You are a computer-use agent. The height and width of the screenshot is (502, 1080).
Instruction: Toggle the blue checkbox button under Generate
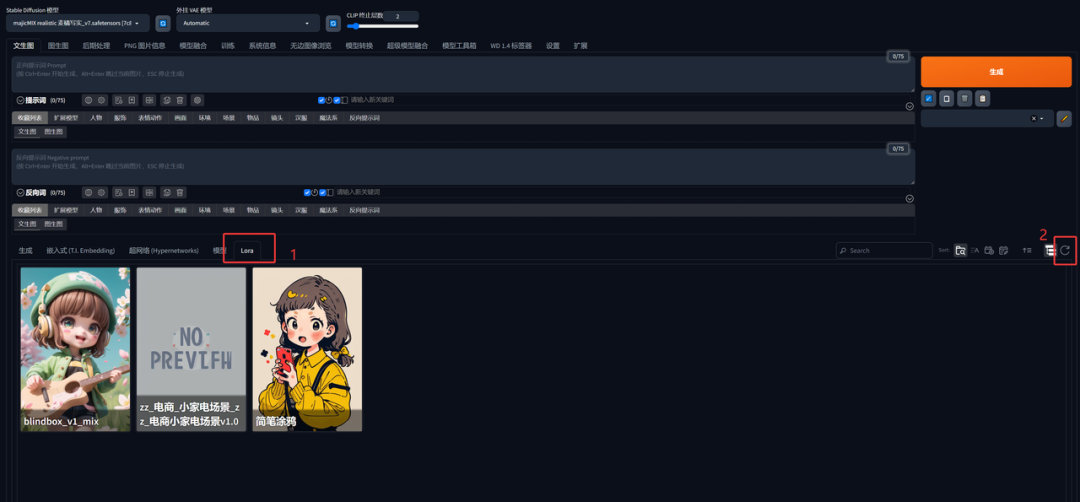pyautogui.click(x=928, y=98)
